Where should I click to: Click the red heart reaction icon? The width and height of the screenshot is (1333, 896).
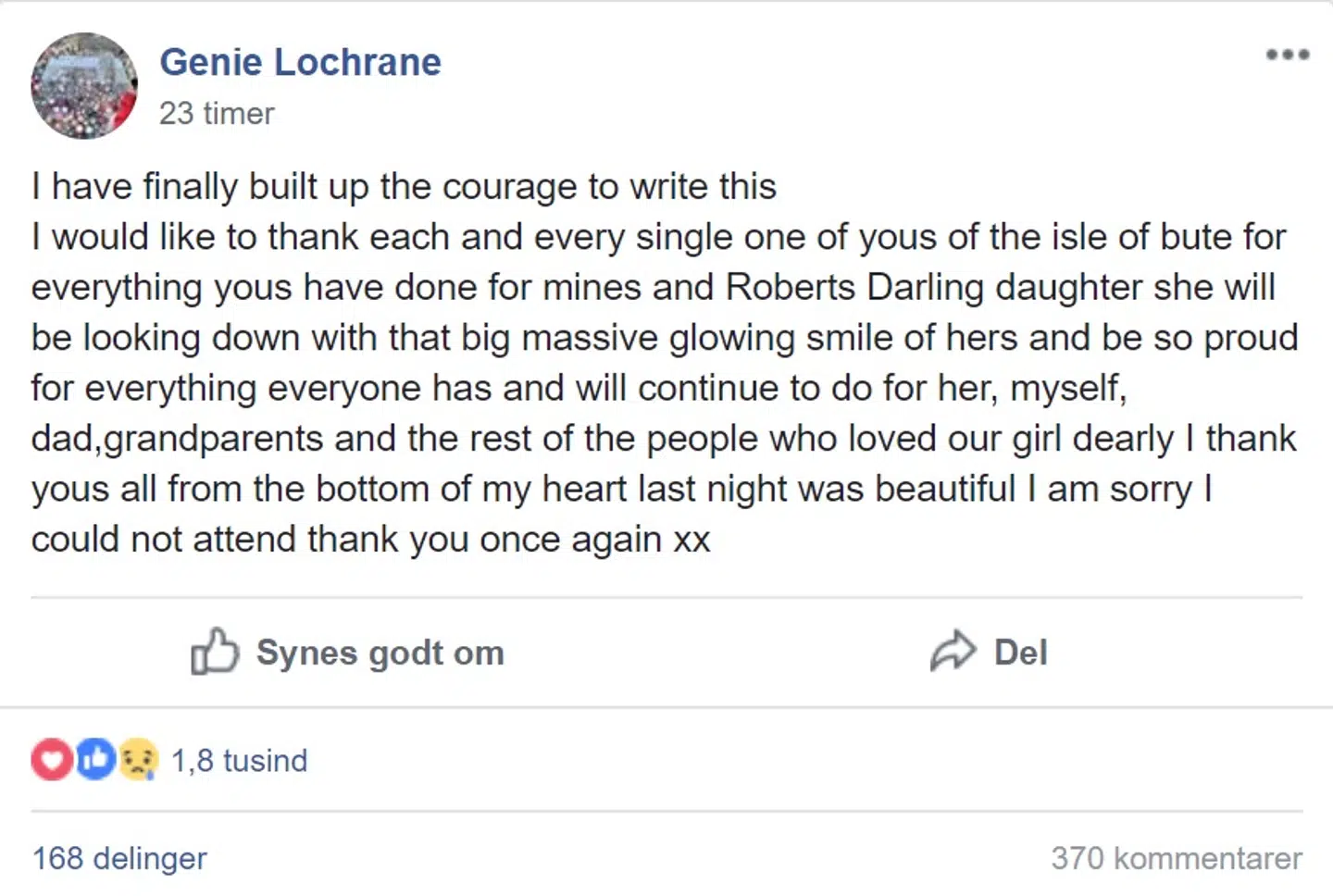pos(52,760)
